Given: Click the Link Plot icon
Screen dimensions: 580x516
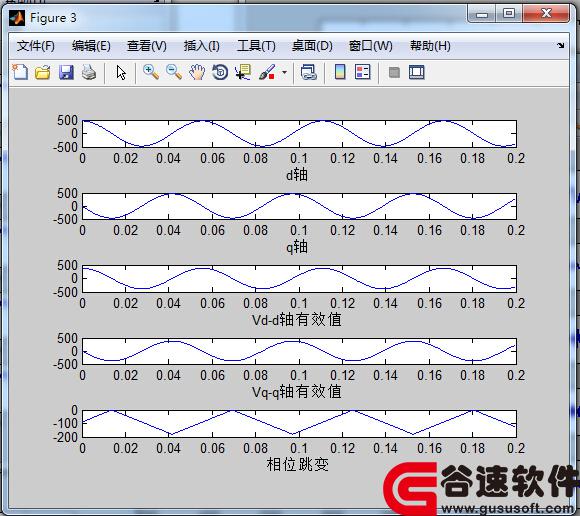Looking at the screenshot, I should 309,72.
